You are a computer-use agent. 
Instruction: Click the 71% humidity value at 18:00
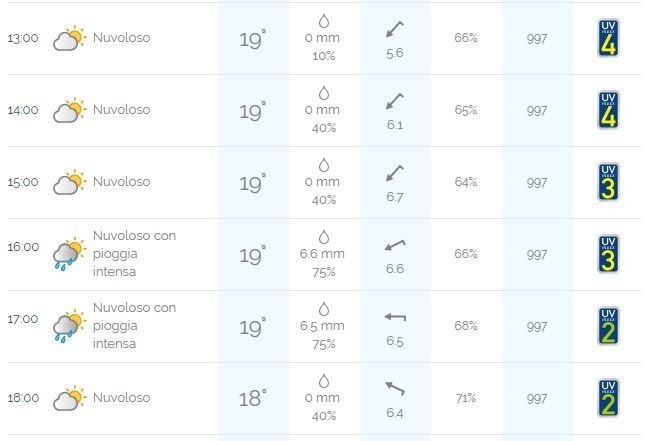click(x=465, y=398)
